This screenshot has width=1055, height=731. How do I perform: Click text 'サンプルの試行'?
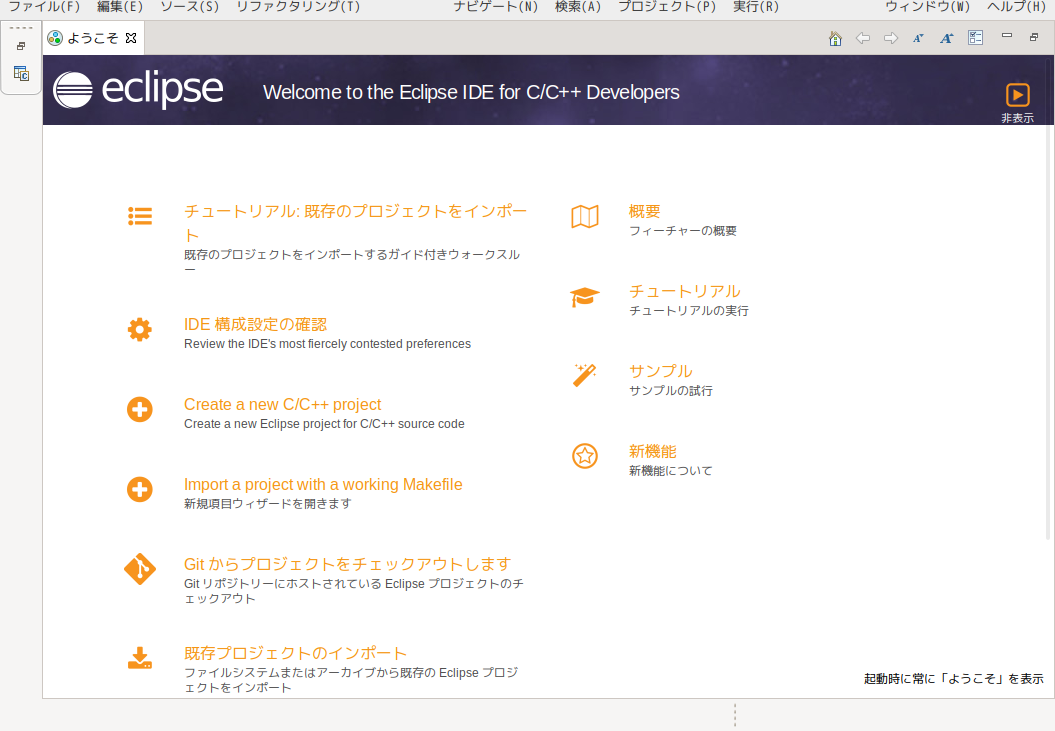click(671, 390)
